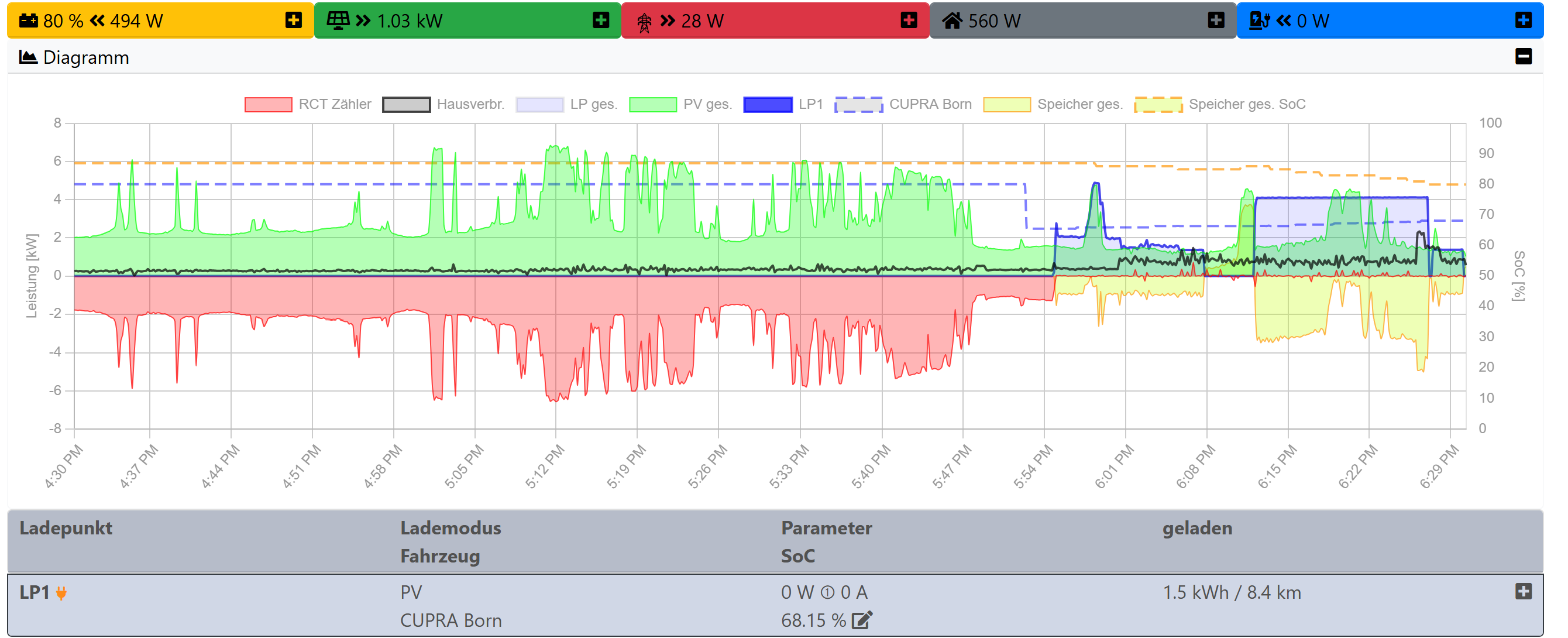
Task: Click the solar panel PV icon
Action: coord(338,20)
